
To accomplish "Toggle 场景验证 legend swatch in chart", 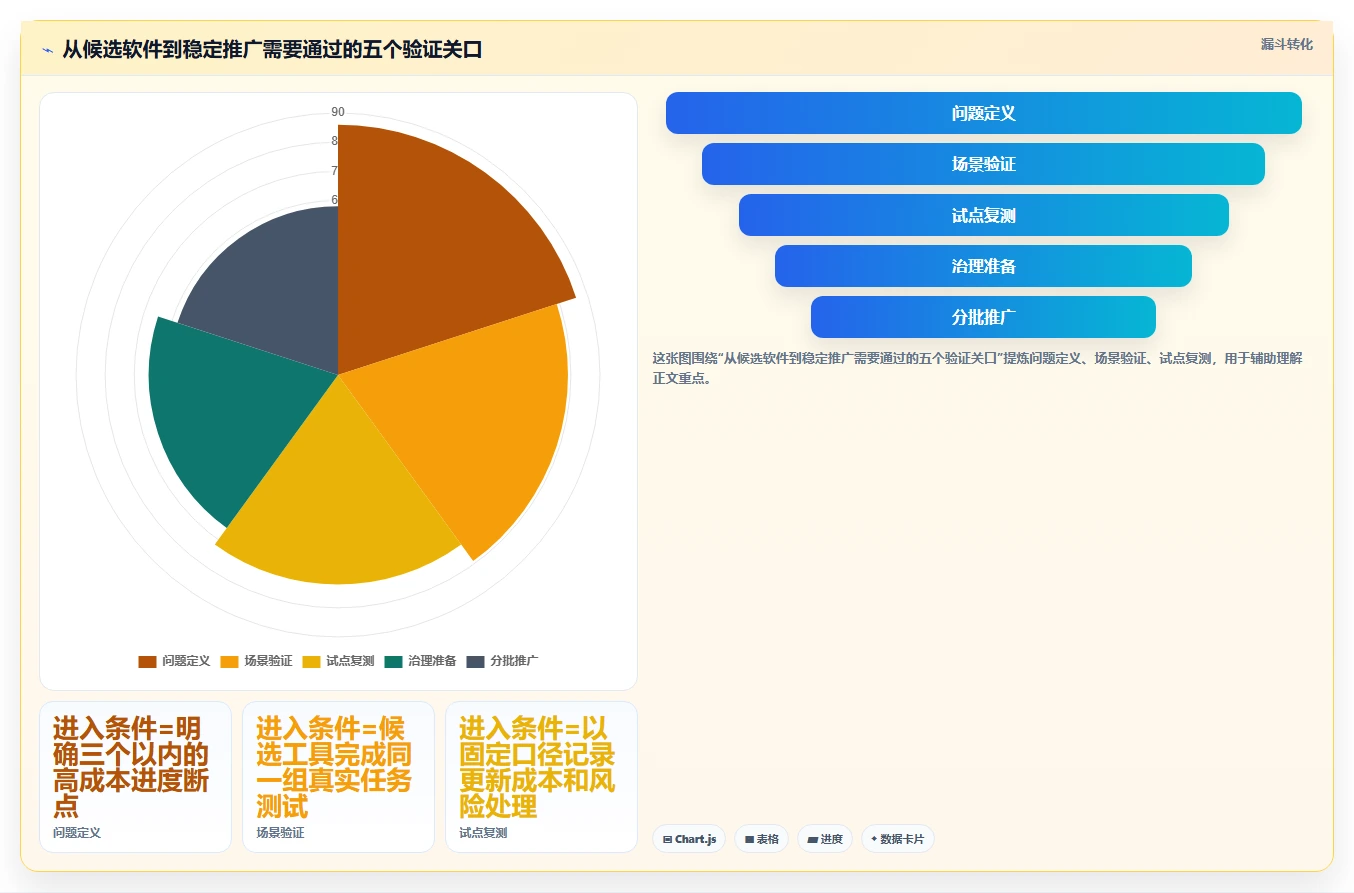I will (229, 661).
